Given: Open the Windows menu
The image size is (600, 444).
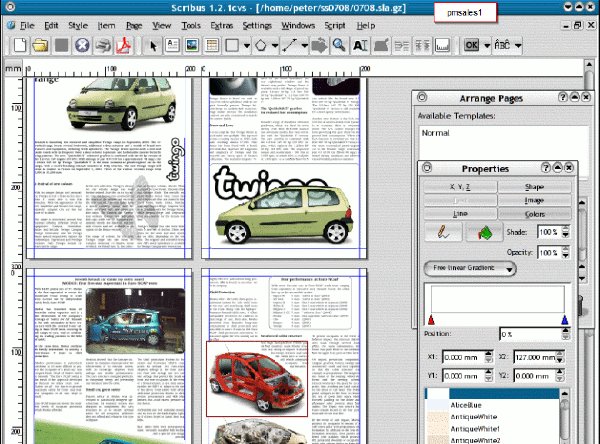Looking at the screenshot, I should [x=298, y=26].
